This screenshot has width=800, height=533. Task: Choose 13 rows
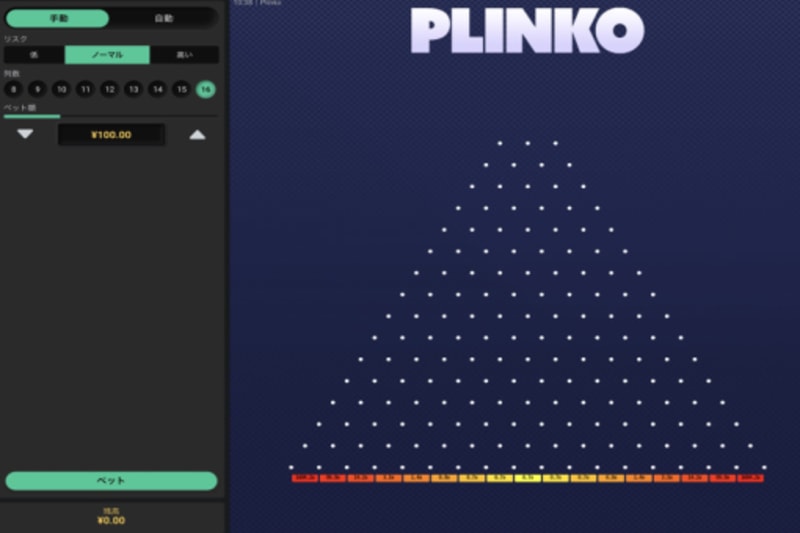[x=133, y=89]
